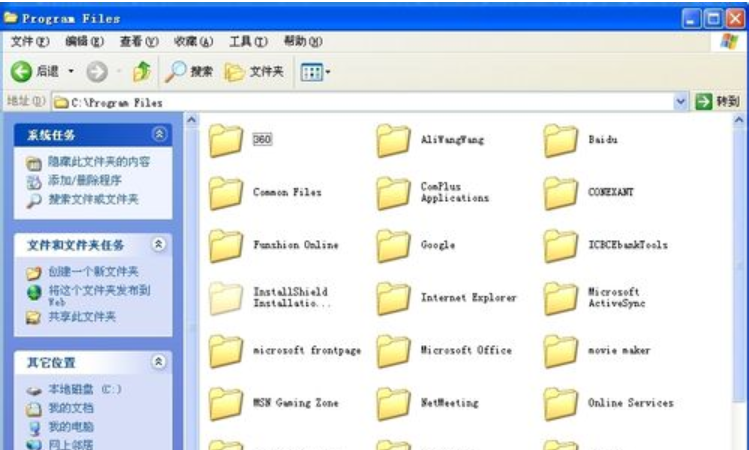Viewport: 749px width, 450px height.
Task: Click the Back arrow toolbar icon
Action: point(23,72)
